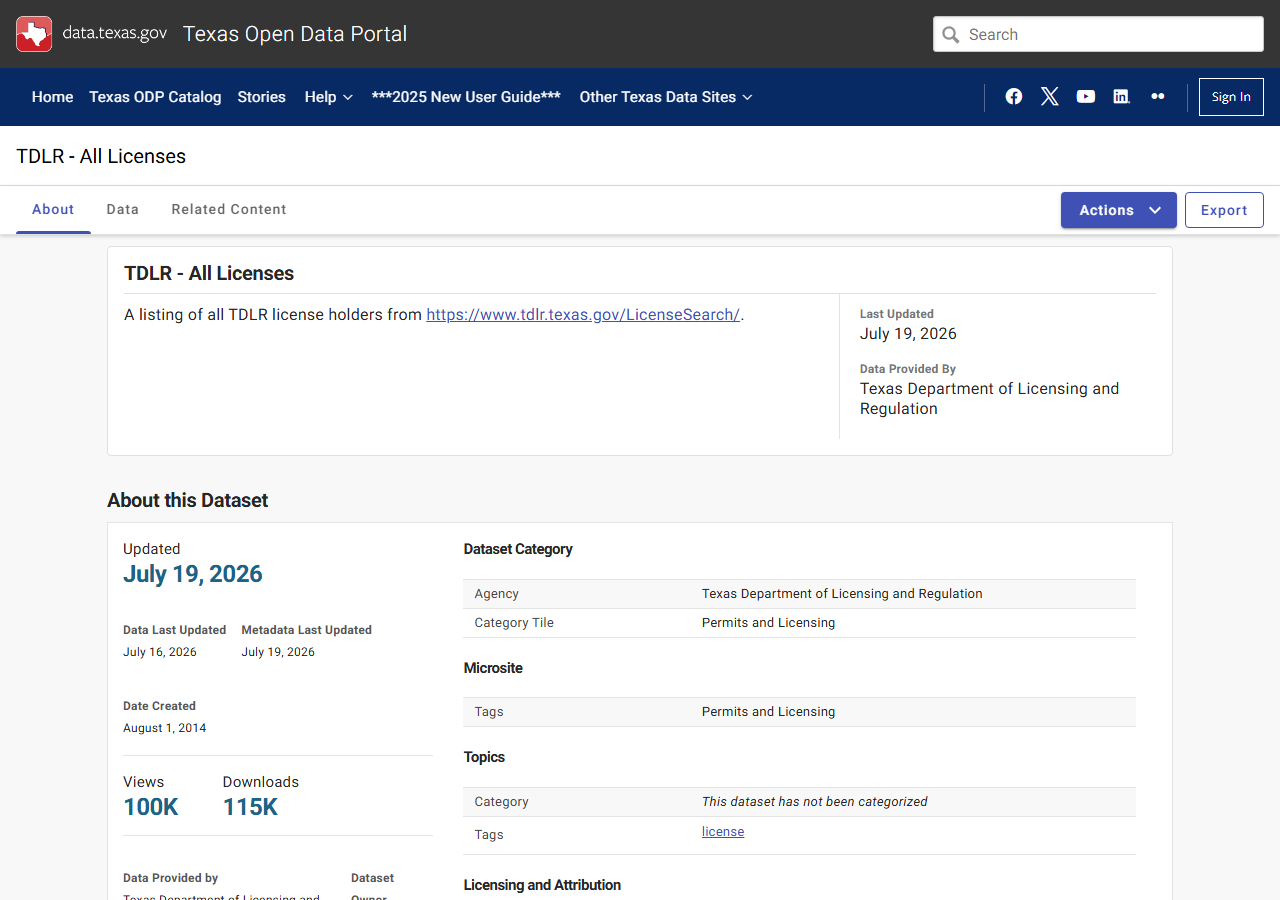Click the Category Tile row label
This screenshot has width=1280, height=900.
[514, 623]
